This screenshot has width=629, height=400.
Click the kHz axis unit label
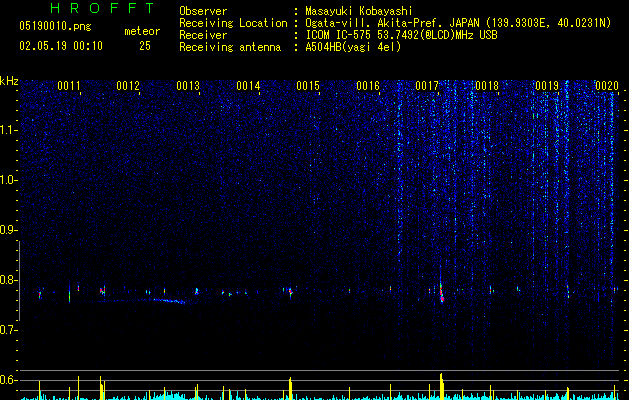(9, 81)
